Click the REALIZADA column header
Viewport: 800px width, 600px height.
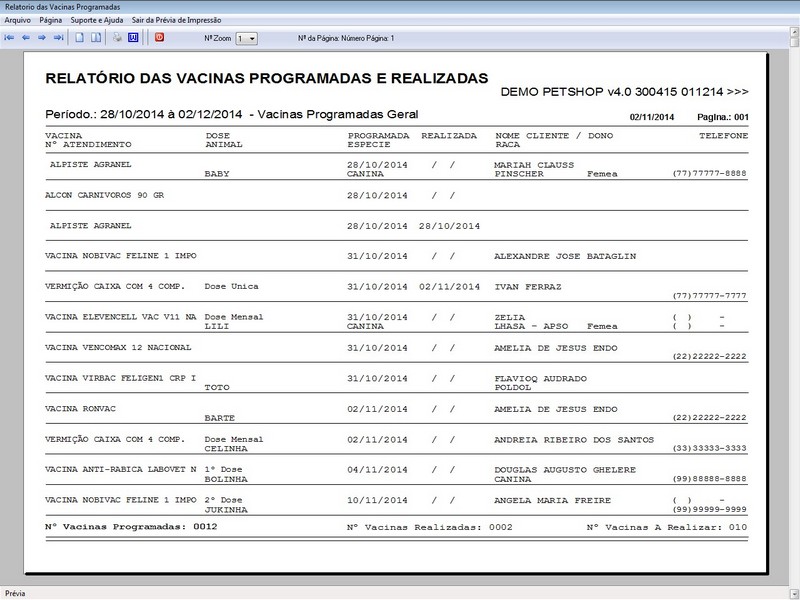pos(449,136)
